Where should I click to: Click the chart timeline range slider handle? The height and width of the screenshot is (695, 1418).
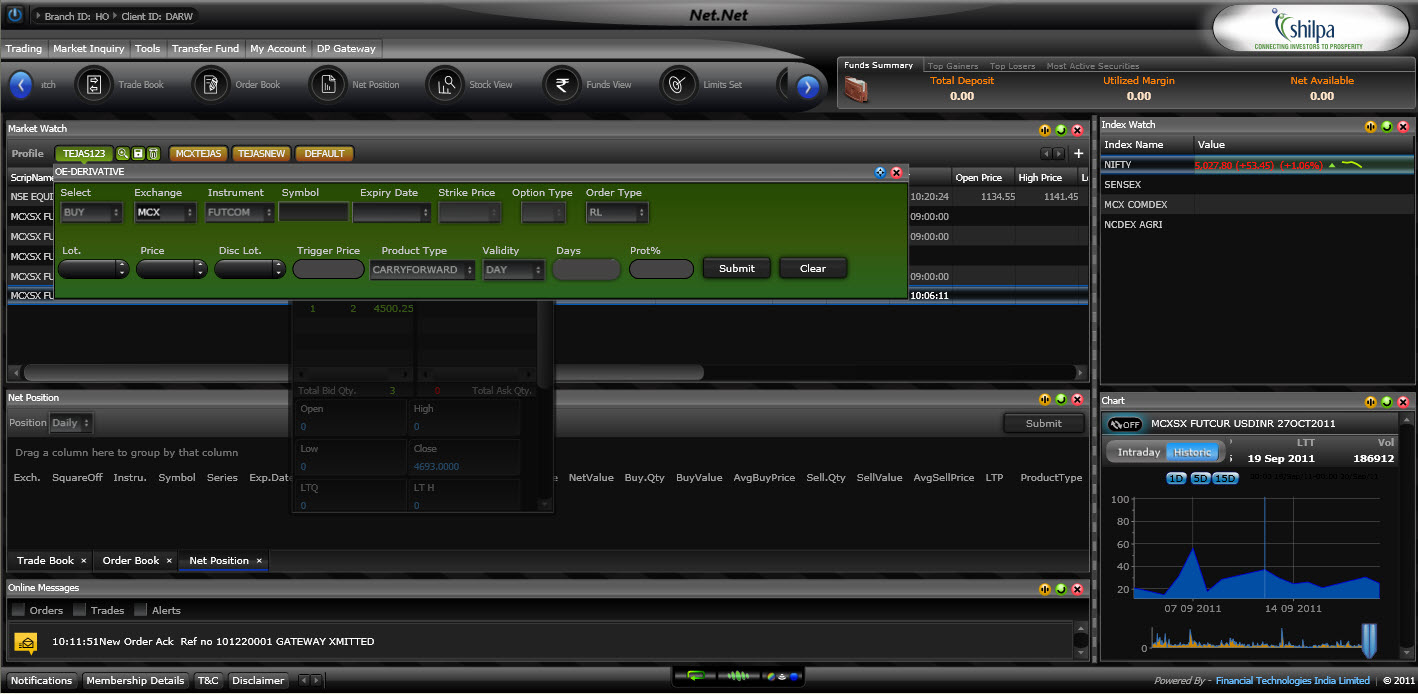(1369, 640)
